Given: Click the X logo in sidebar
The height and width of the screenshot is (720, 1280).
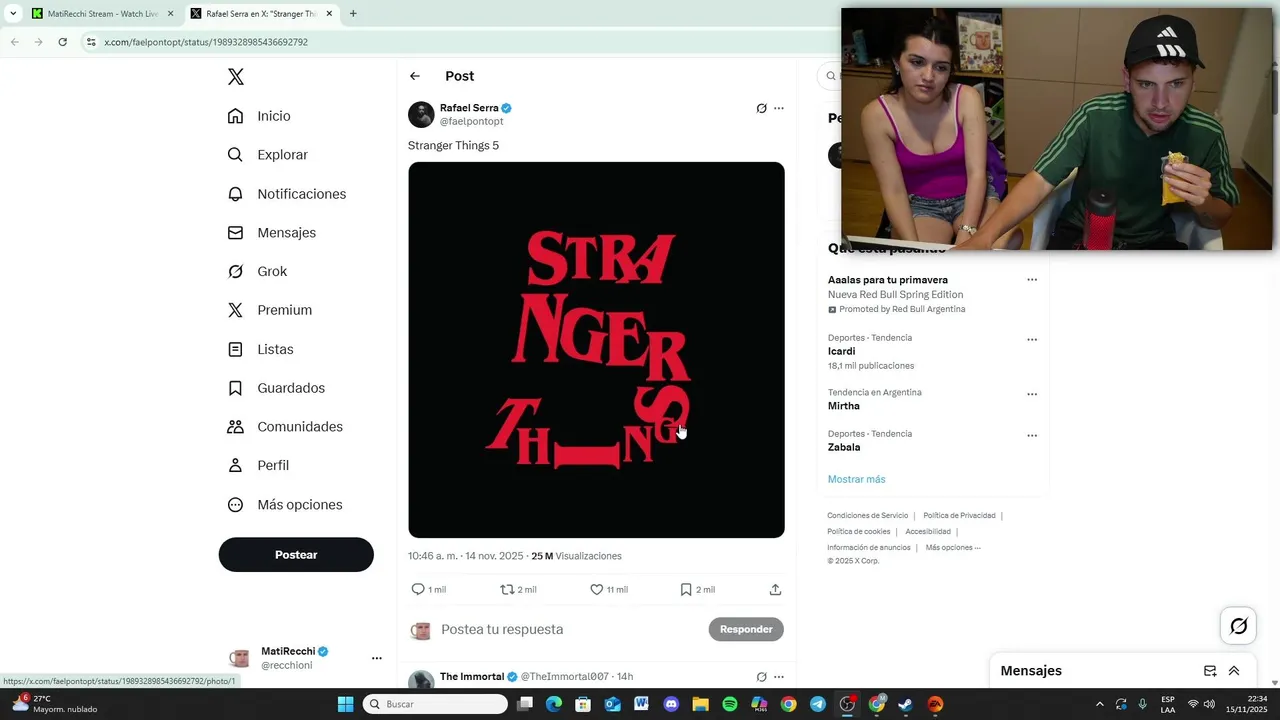Looking at the screenshot, I should pos(235,77).
